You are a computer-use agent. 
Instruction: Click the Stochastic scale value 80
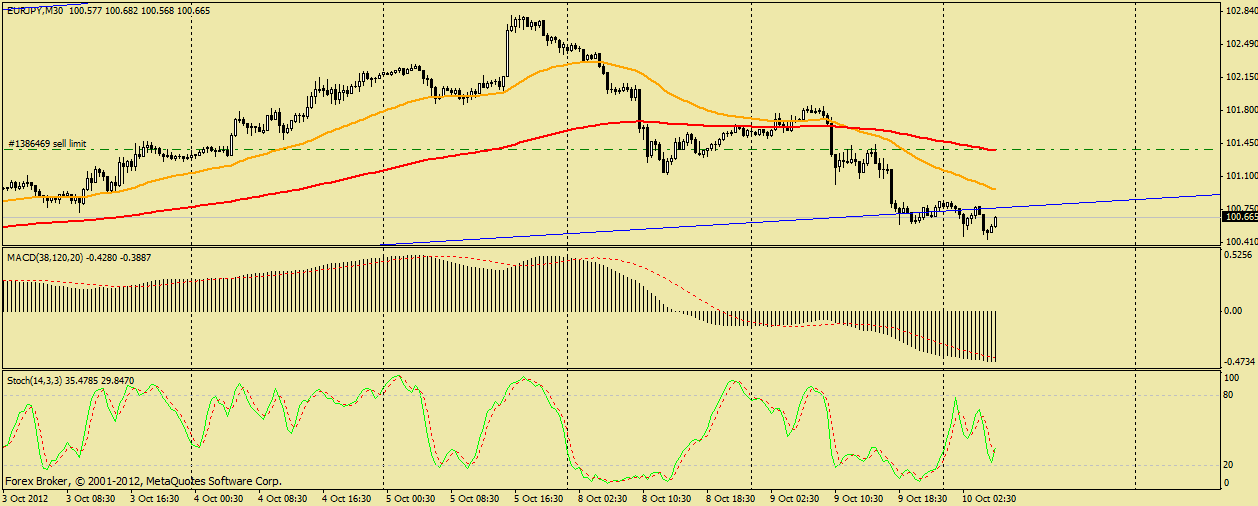1230,395
